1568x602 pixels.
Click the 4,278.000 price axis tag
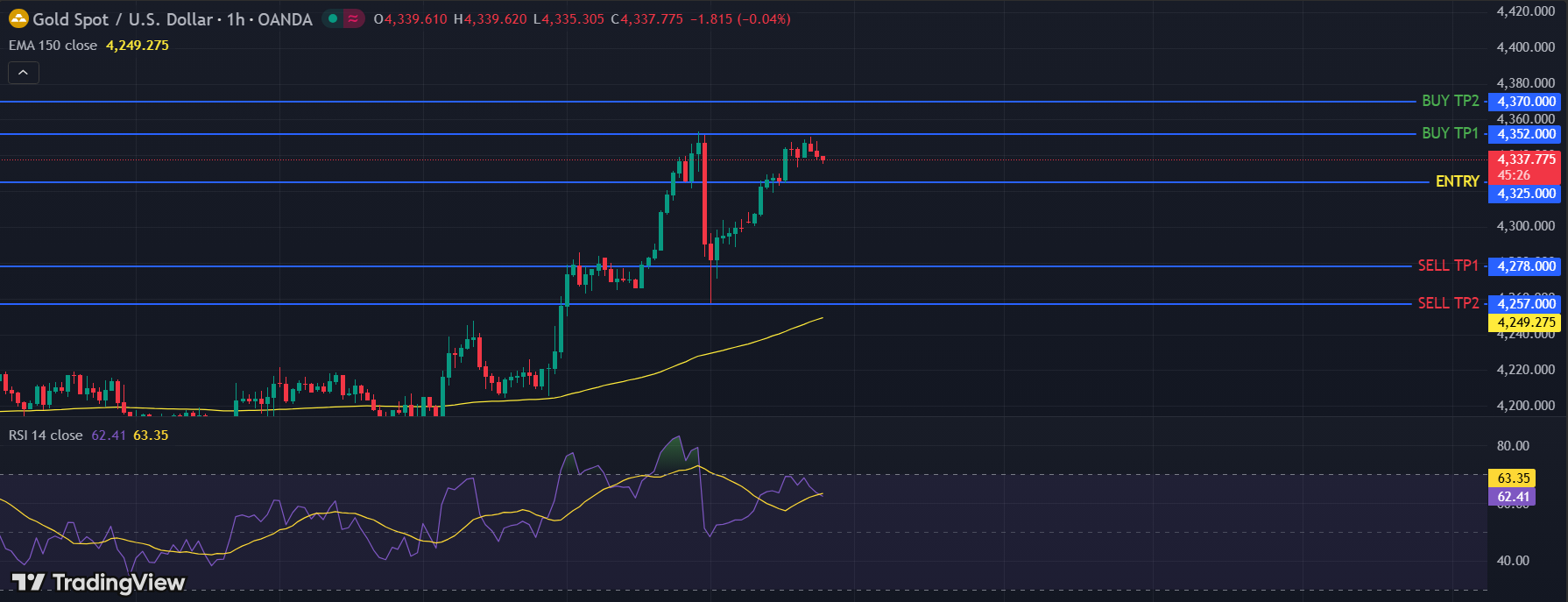[x=1526, y=266]
